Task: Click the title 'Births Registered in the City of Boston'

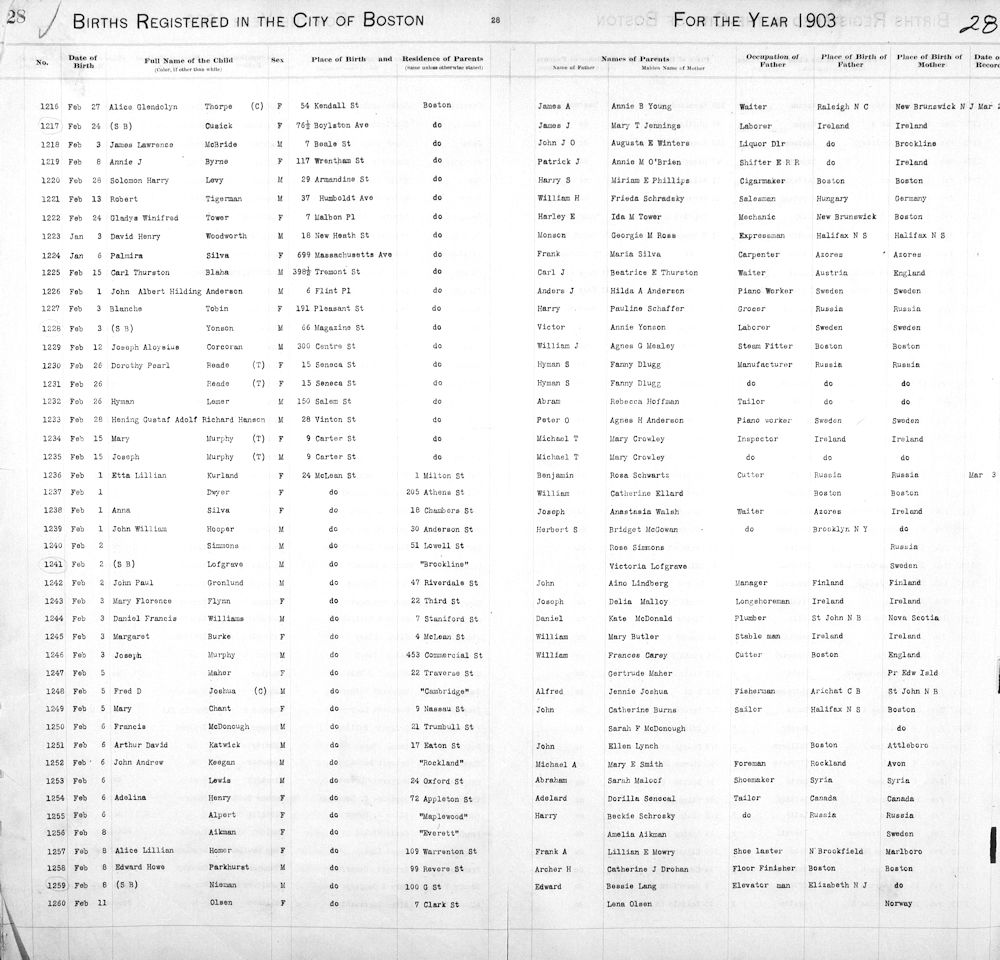Action: (x=248, y=20)
